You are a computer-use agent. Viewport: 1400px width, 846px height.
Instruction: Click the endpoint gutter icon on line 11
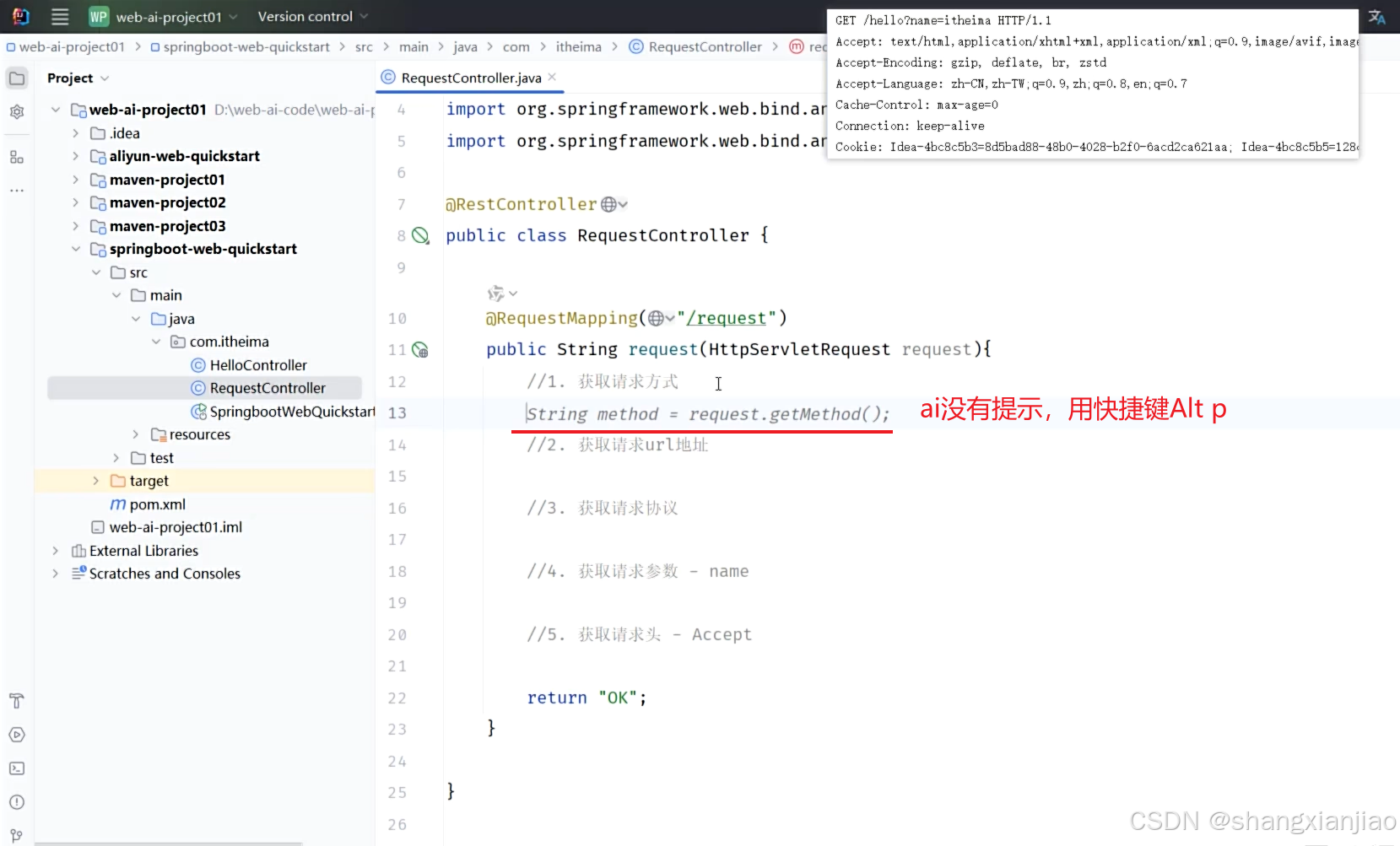420,349
